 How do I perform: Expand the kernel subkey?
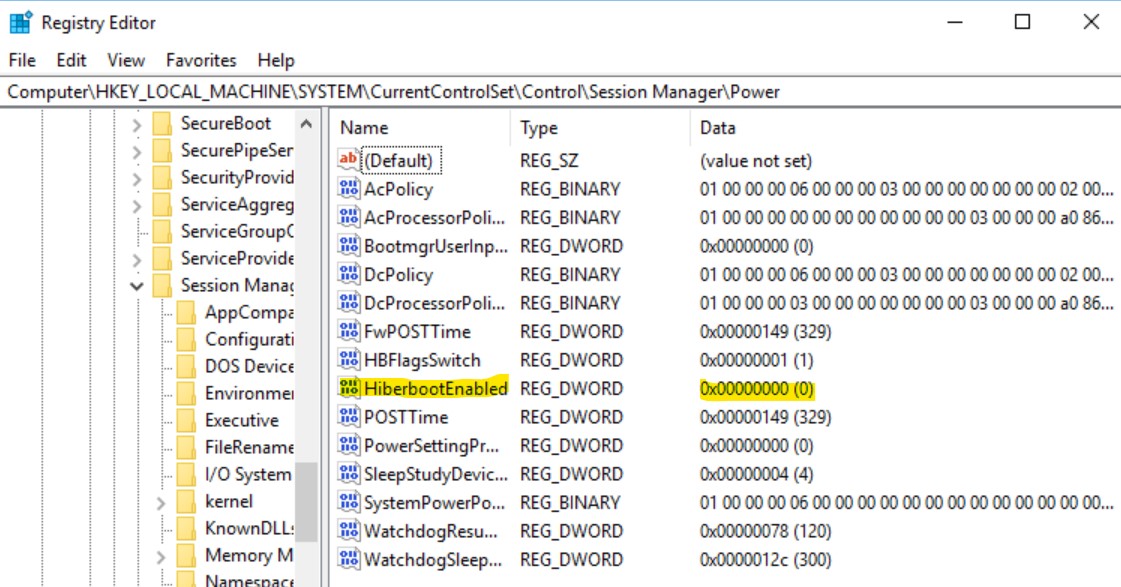pos(161,503)
